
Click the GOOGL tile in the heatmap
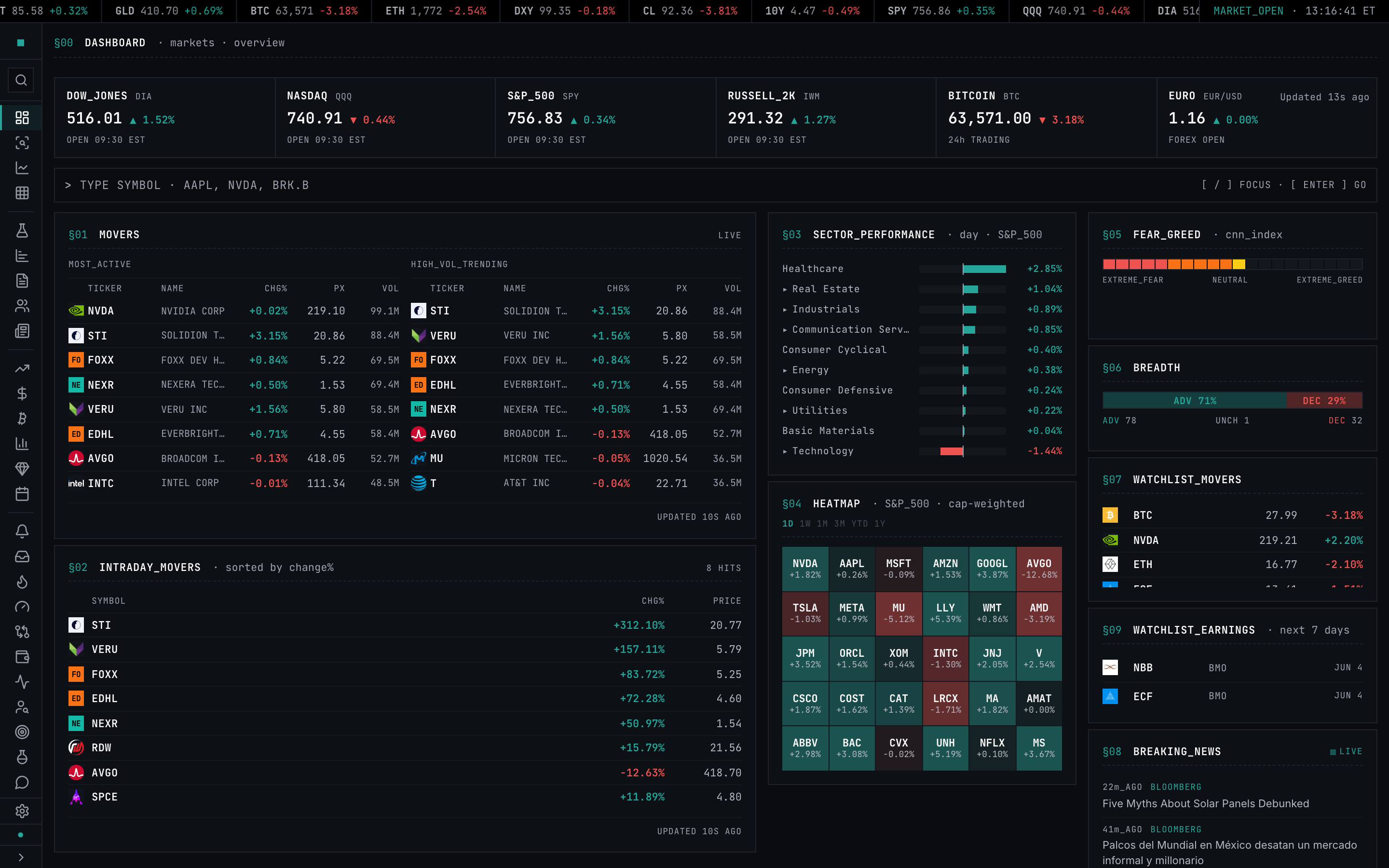[x=992, y=569]
